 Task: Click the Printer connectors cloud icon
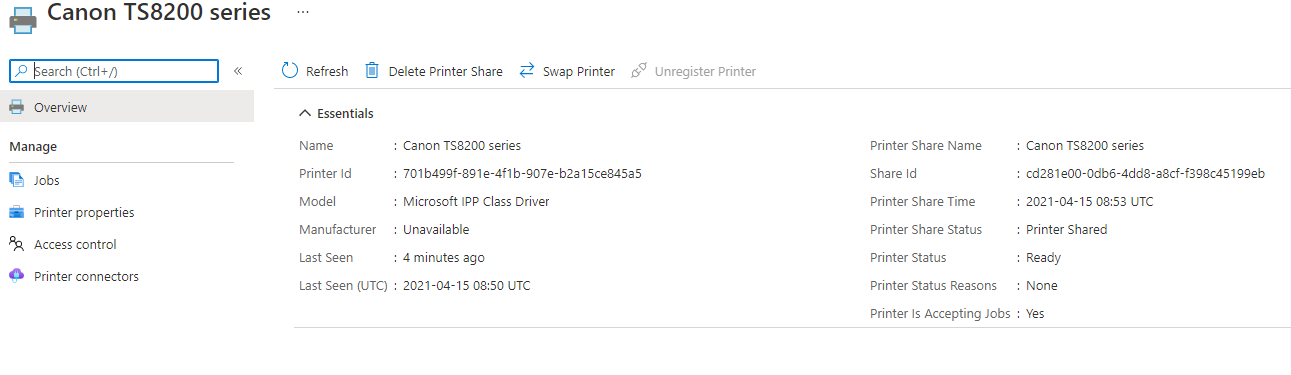(x=16, y=276)
